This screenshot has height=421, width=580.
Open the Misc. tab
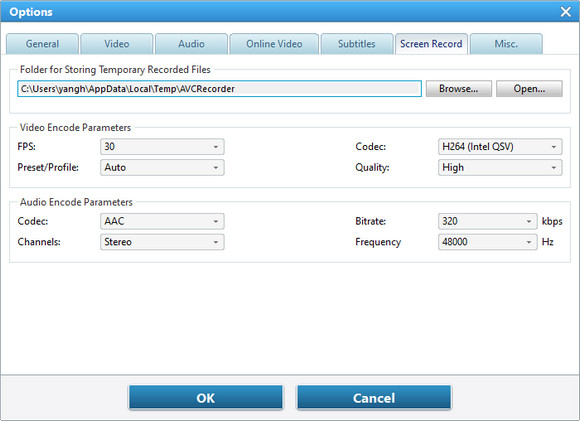pos(506,44)
